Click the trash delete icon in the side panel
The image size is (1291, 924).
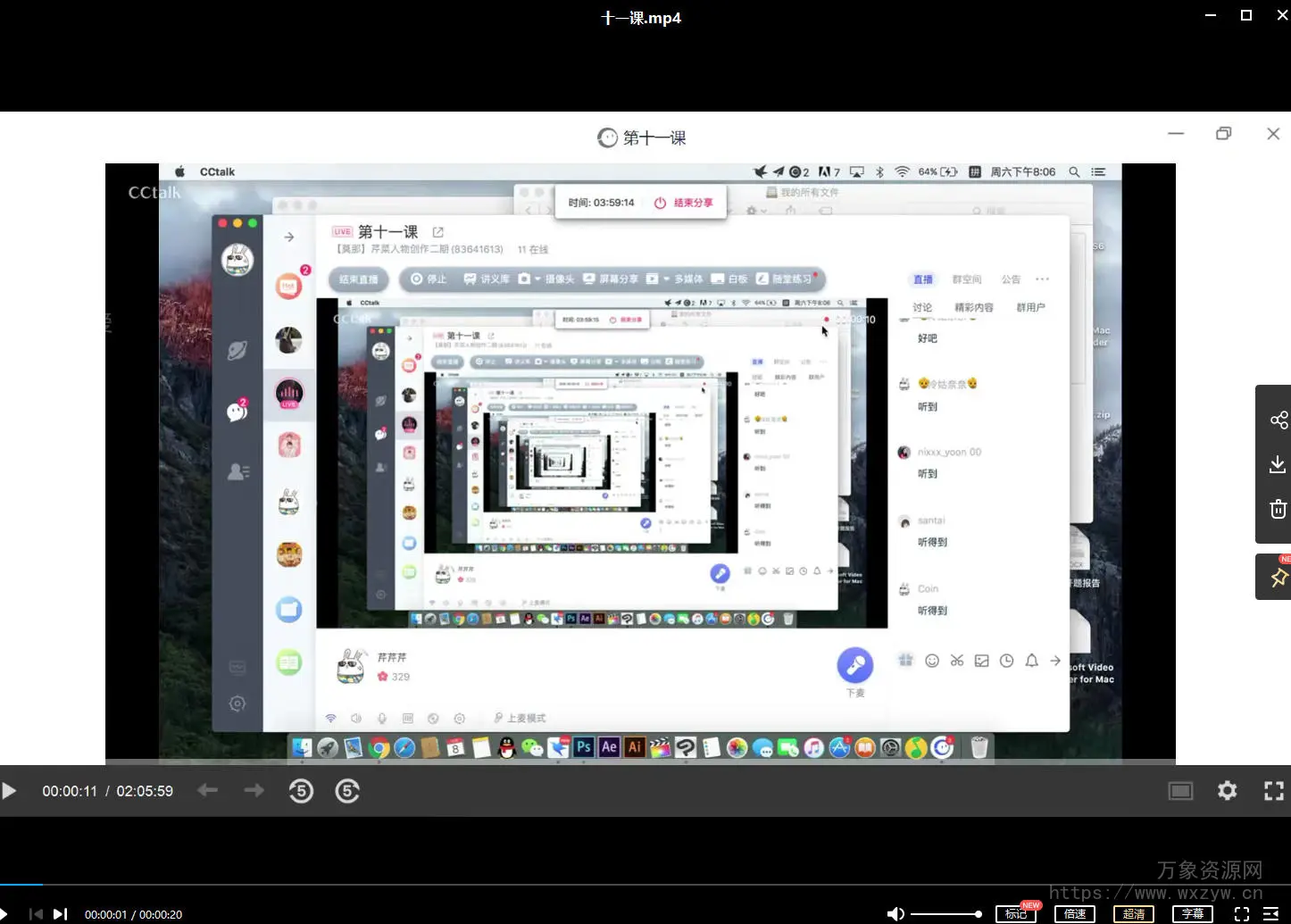coord(1278,509)
